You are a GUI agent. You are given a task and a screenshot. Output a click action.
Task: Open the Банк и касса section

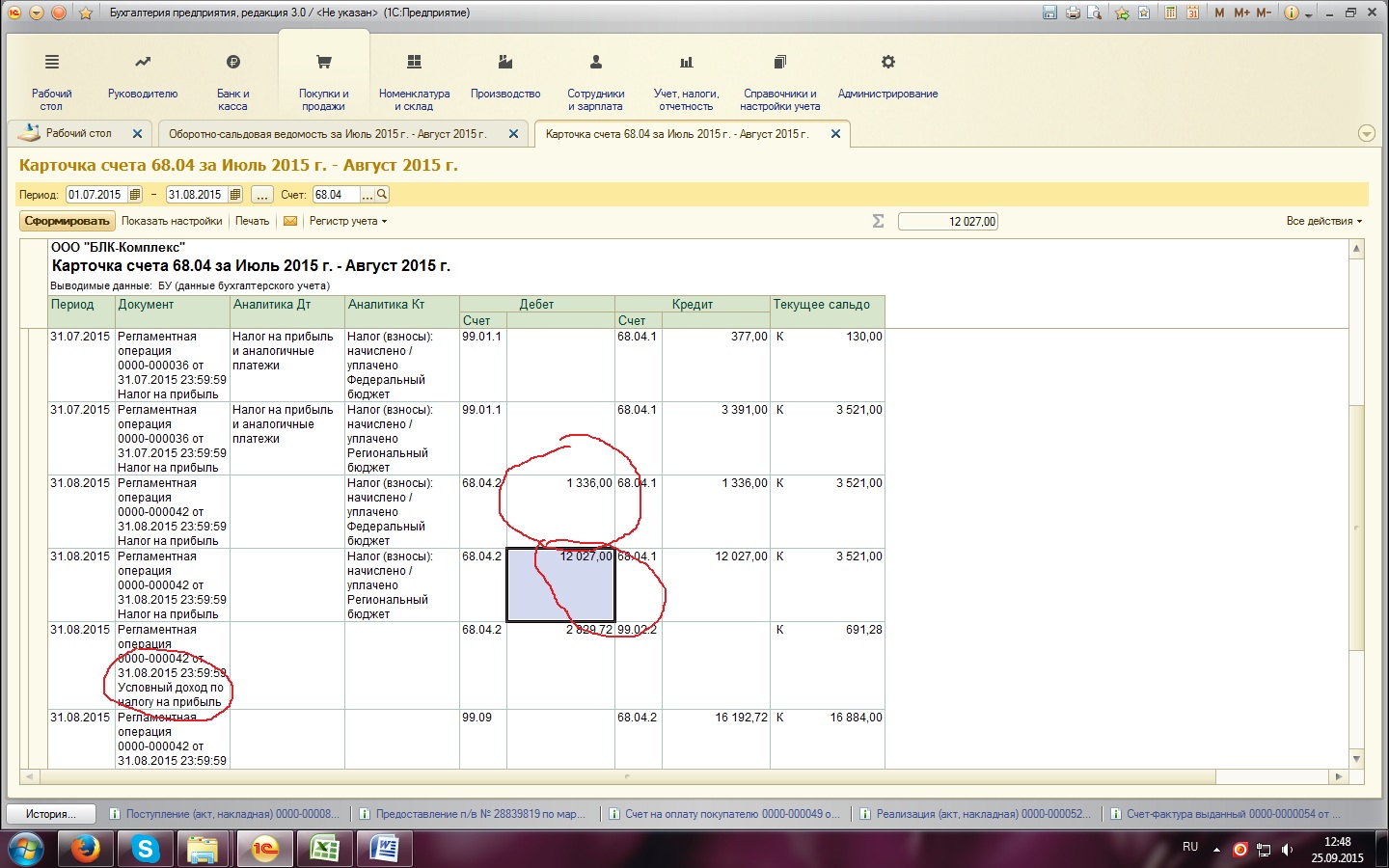(x=232, y=77)
